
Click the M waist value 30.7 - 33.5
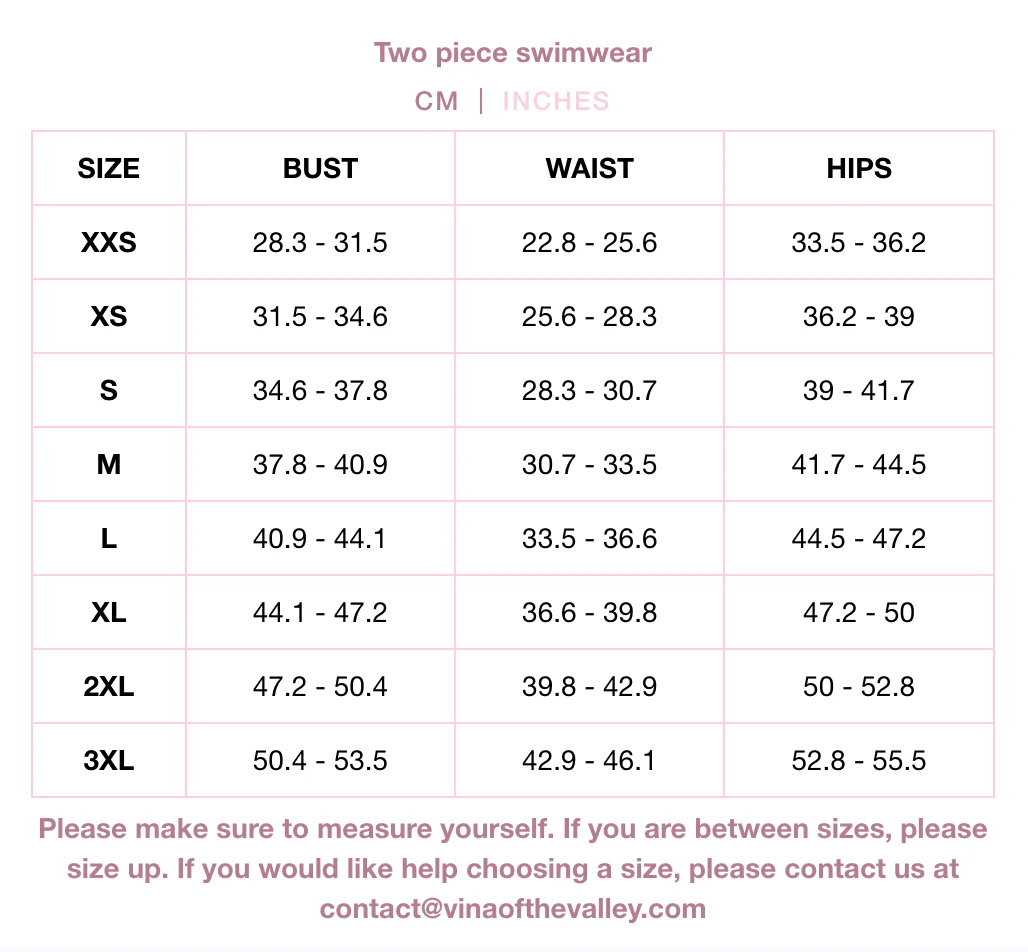coord(590,464)
